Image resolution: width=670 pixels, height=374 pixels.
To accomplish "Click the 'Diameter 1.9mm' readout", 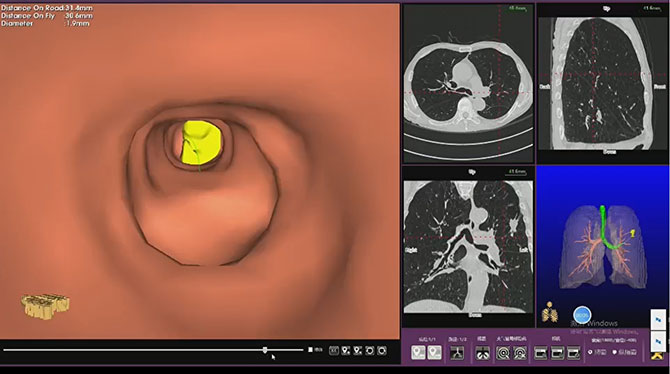I will pyautogui.click(x=45, y=23).
